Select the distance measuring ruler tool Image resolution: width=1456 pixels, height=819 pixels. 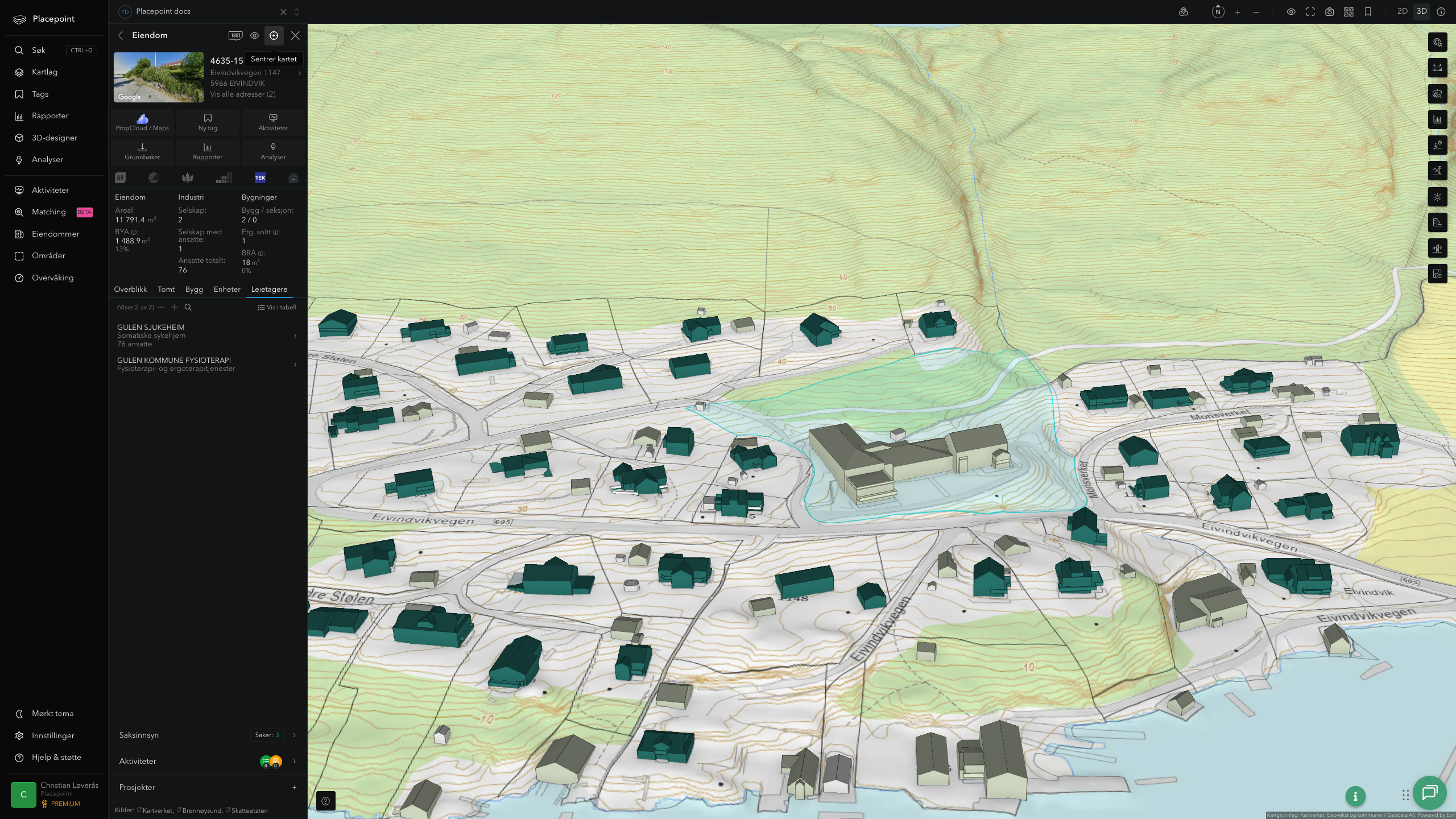tap(1437, 68)
